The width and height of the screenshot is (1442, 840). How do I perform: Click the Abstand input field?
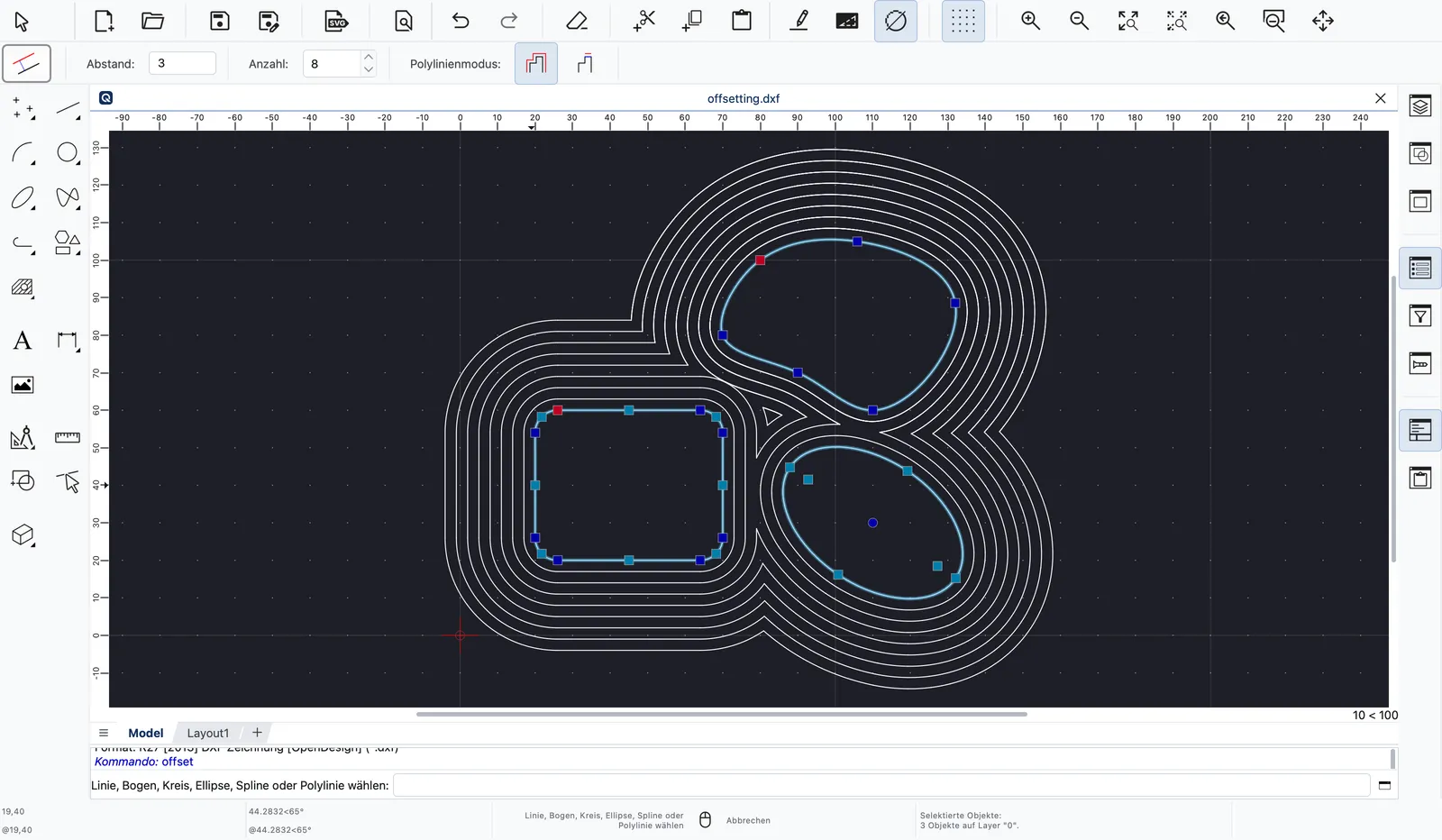[182, 63]
